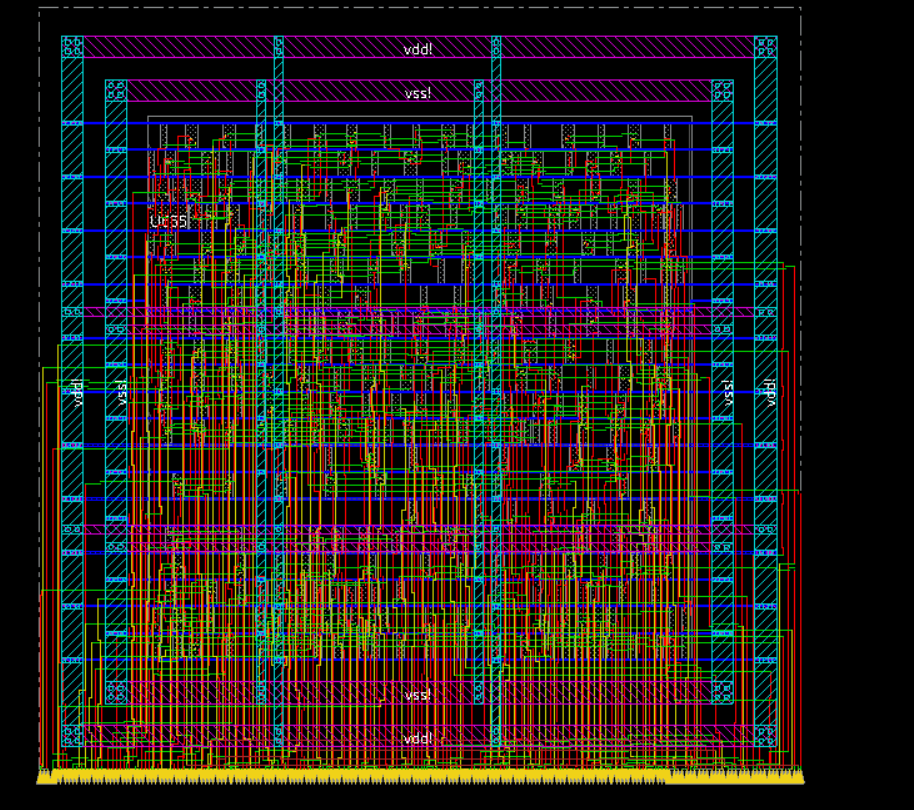Click the bottom vss! ring label
This screenshot has height=810, width=914.
[418, 695]
